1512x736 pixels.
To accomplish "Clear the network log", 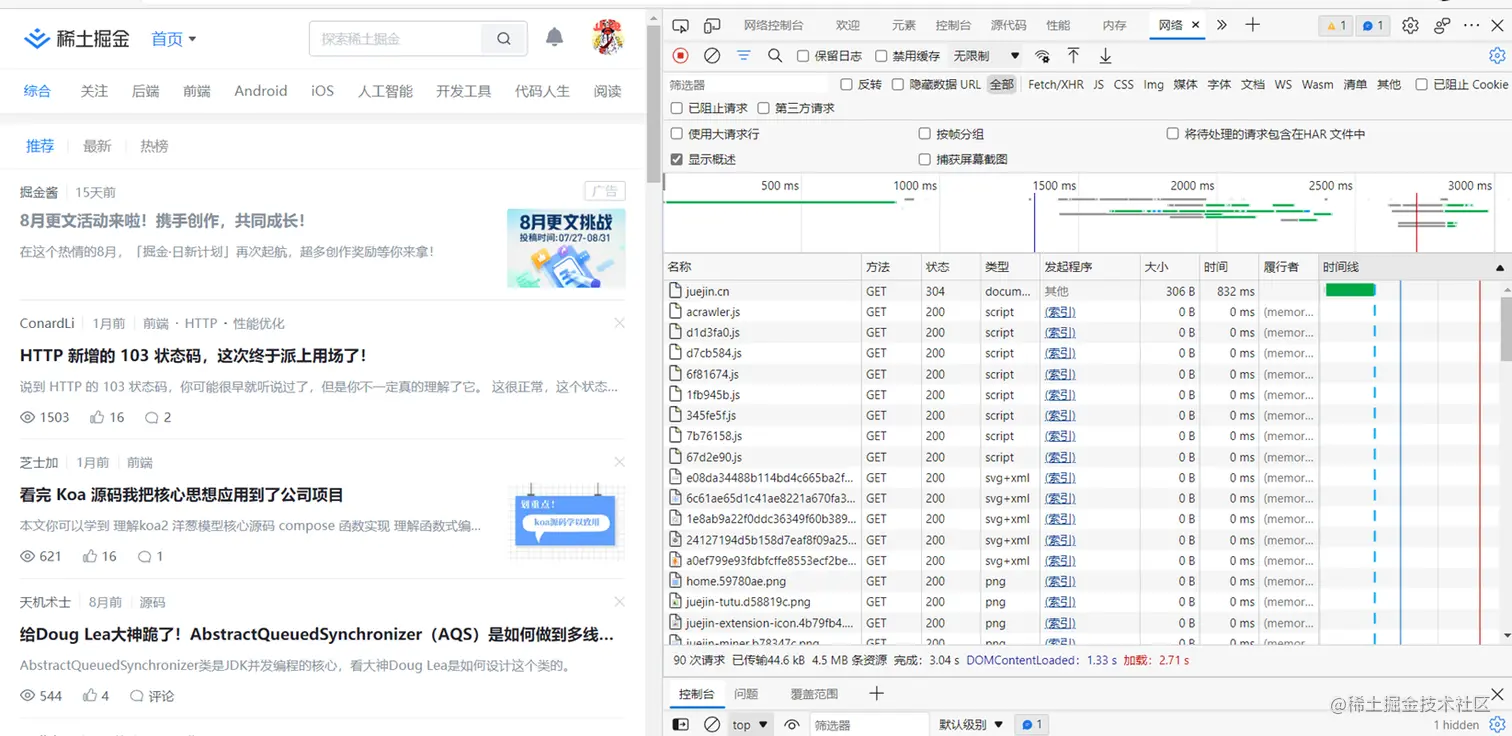I will coord(712,56).
